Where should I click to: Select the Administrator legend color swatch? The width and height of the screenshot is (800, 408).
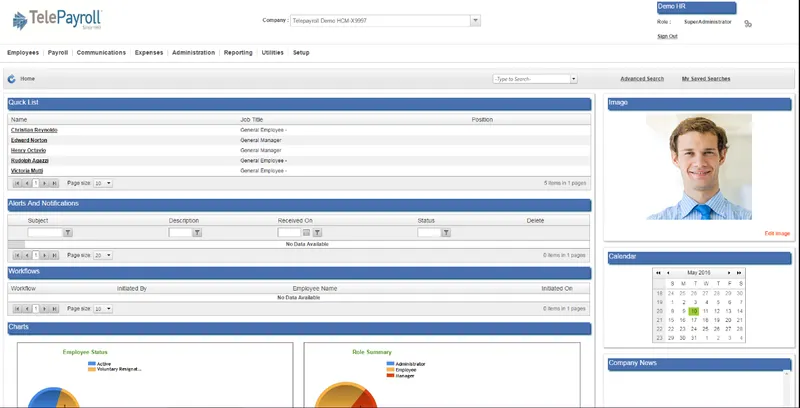[x=390, y=364]
